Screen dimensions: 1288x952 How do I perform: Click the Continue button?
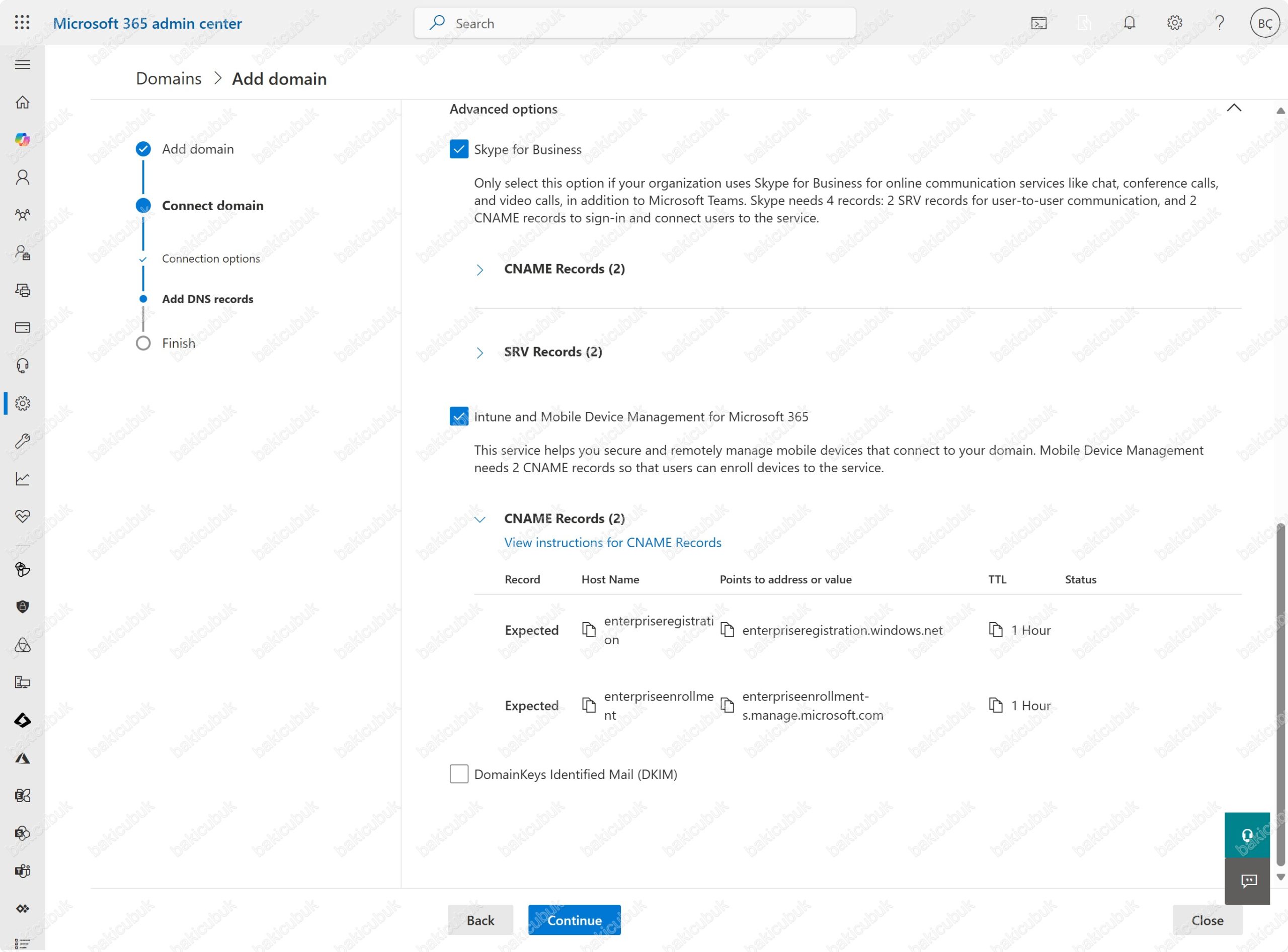tap(574, 920)
